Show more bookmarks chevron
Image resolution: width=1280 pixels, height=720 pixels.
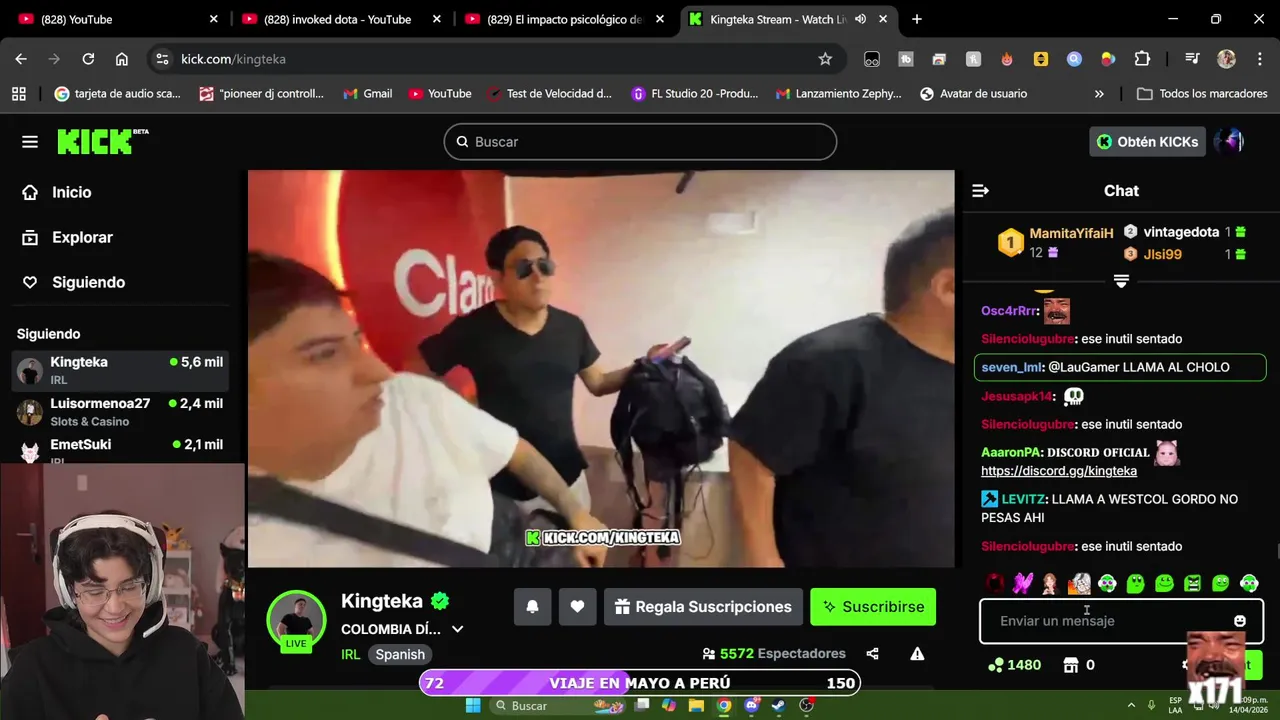[1100, 94]
